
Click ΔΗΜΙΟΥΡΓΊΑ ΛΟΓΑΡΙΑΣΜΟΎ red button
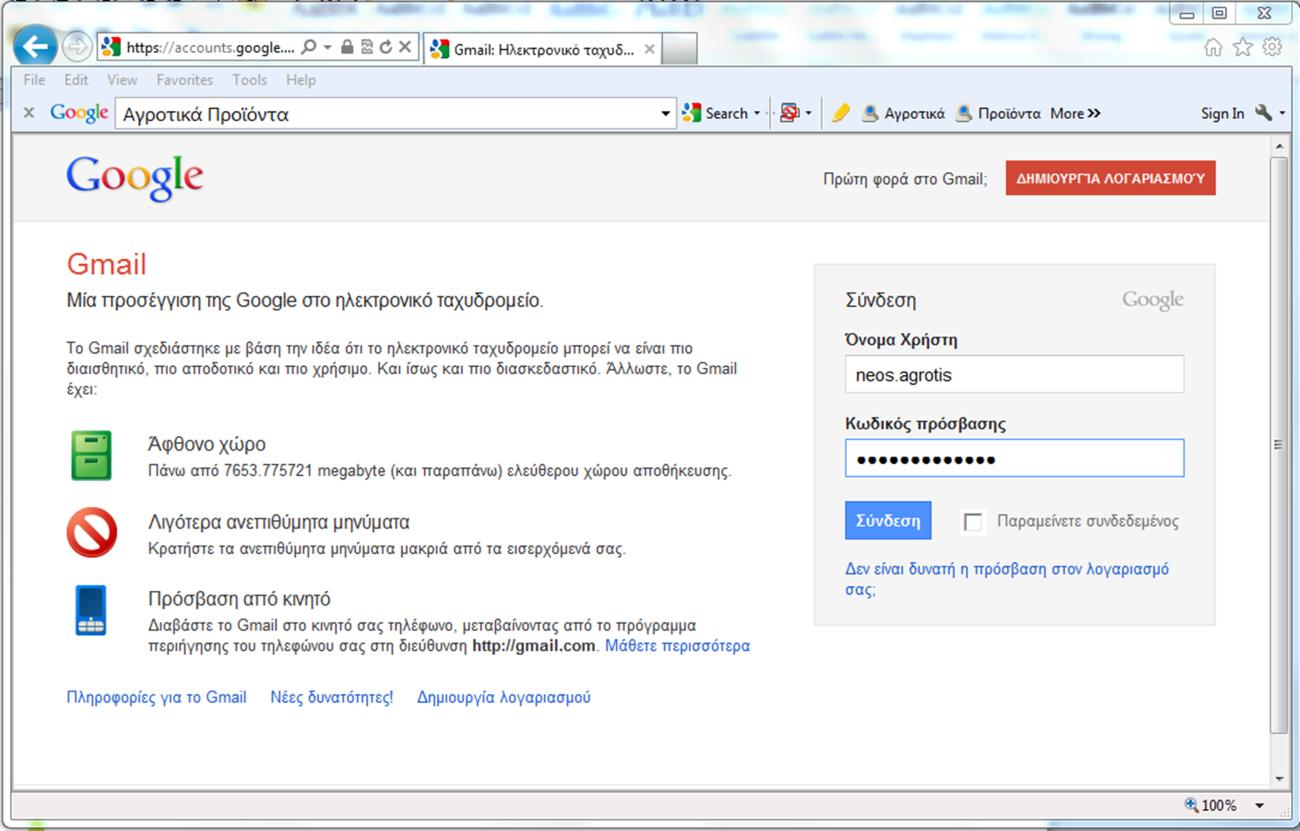click(x=1110, y=179)
